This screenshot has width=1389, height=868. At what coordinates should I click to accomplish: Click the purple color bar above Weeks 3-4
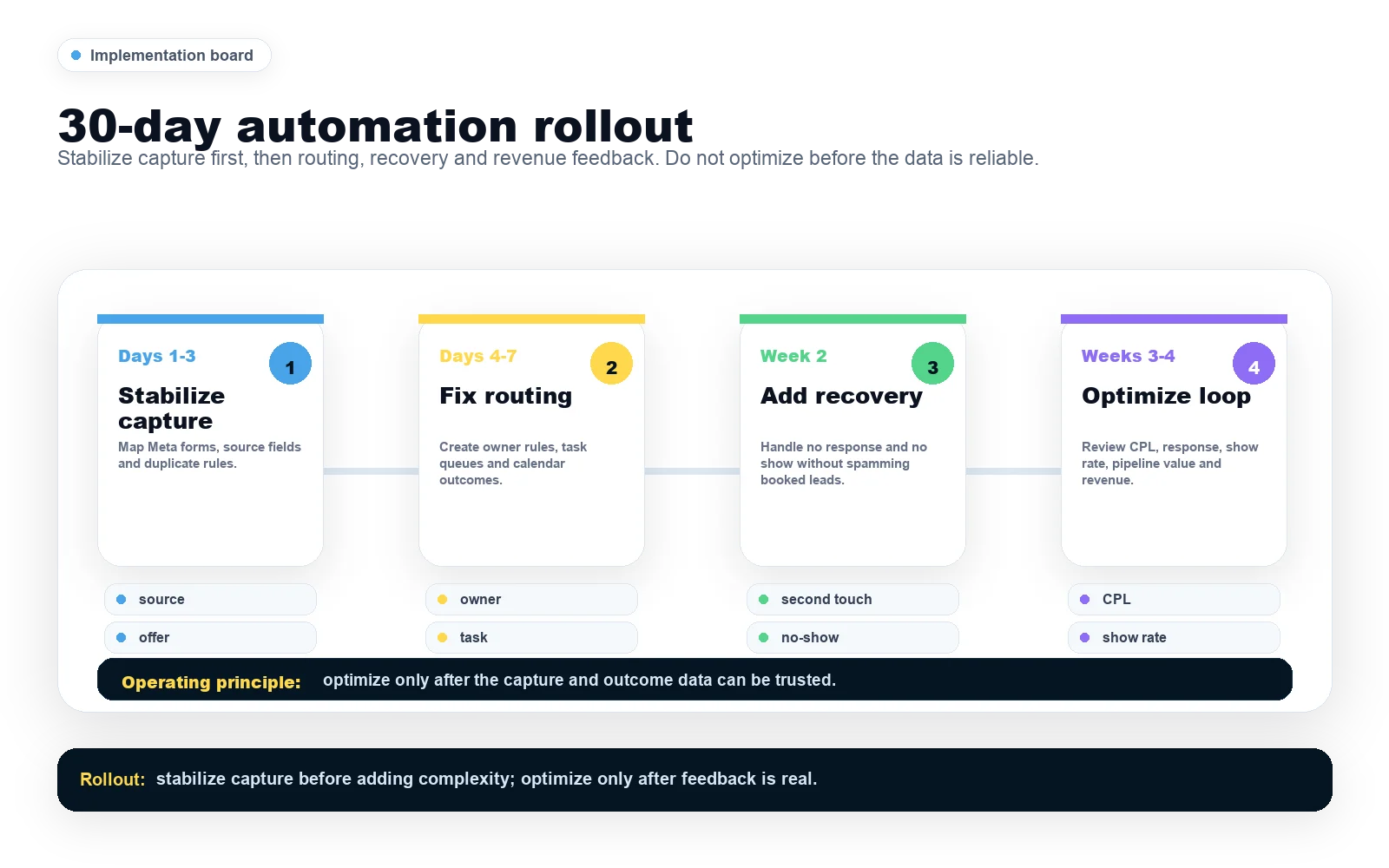[x=1174, y=319]
